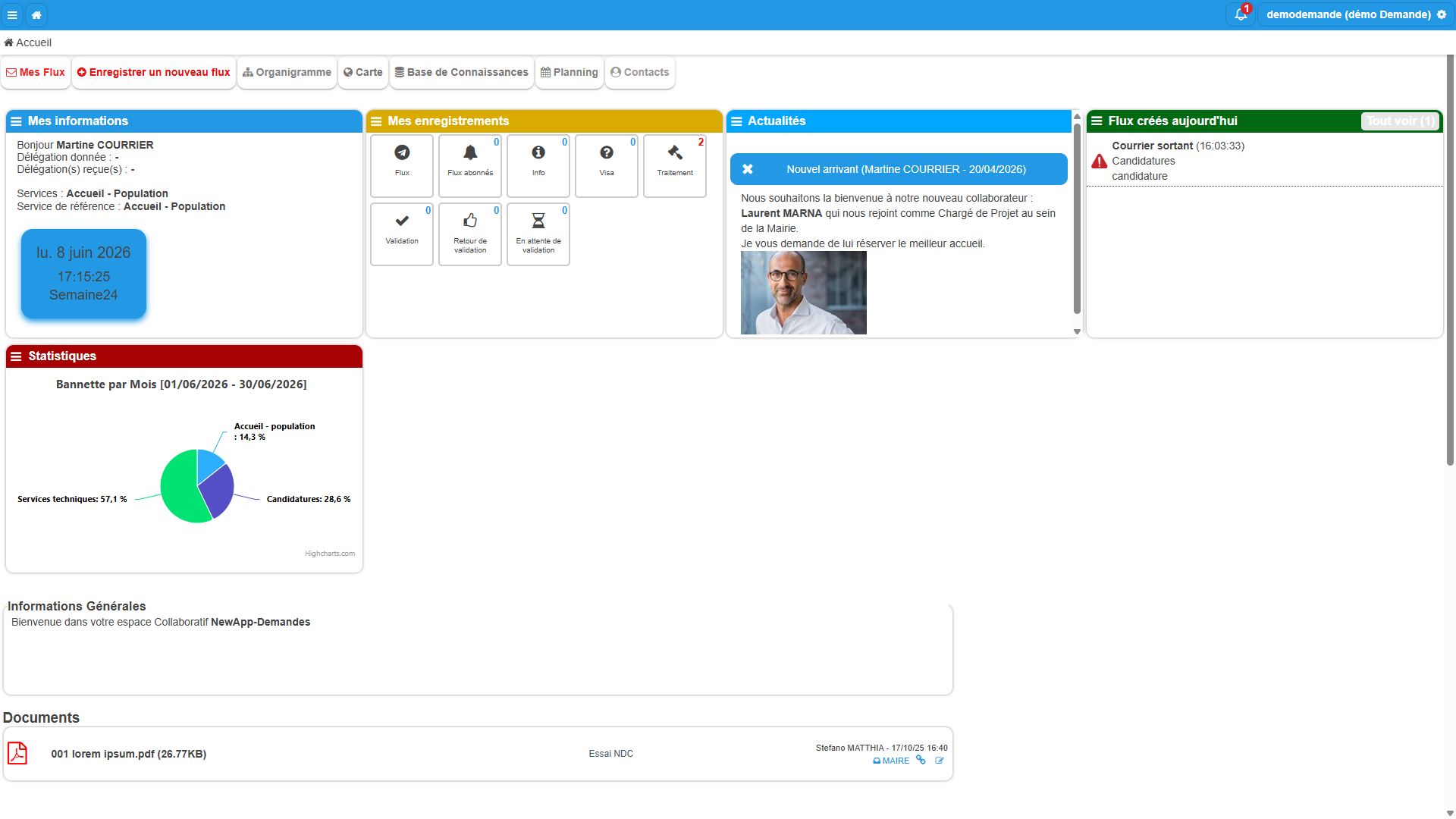Image resolution: width=1456 pixels, height=819 pixels.
Task: Click the home icon in top bar
Action: 36,14
